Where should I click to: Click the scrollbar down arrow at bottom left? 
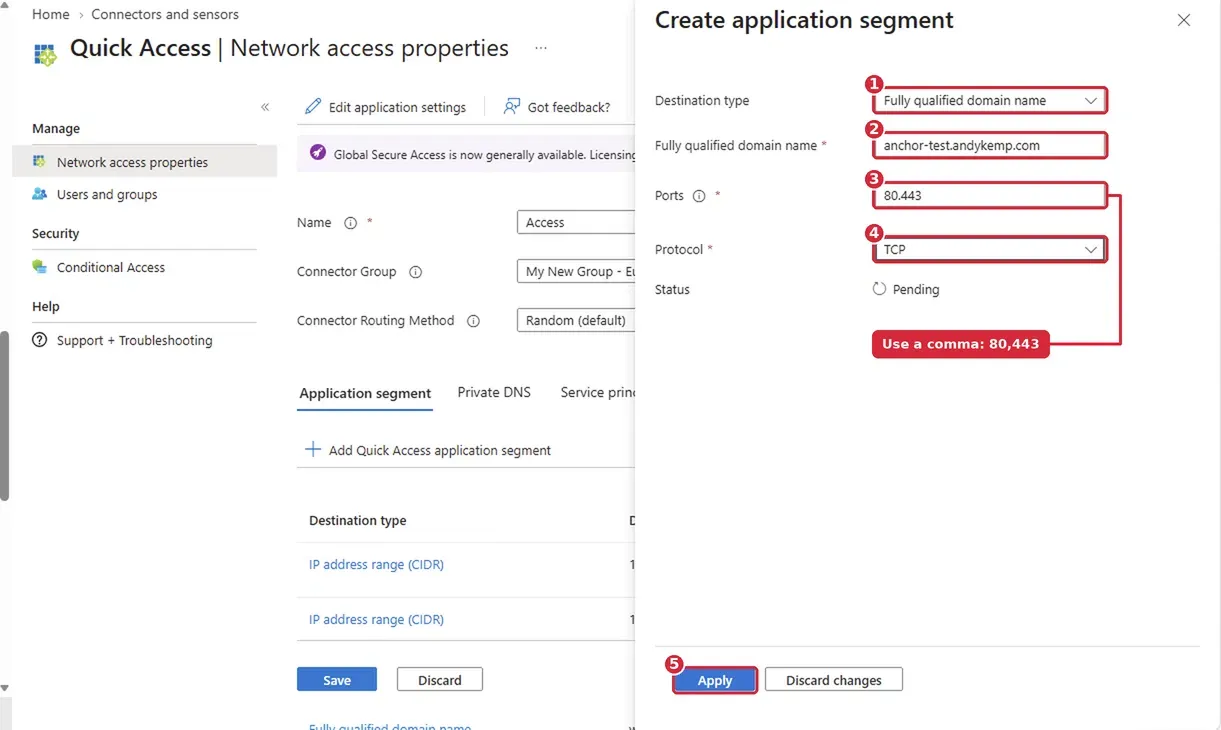[5, 688]
